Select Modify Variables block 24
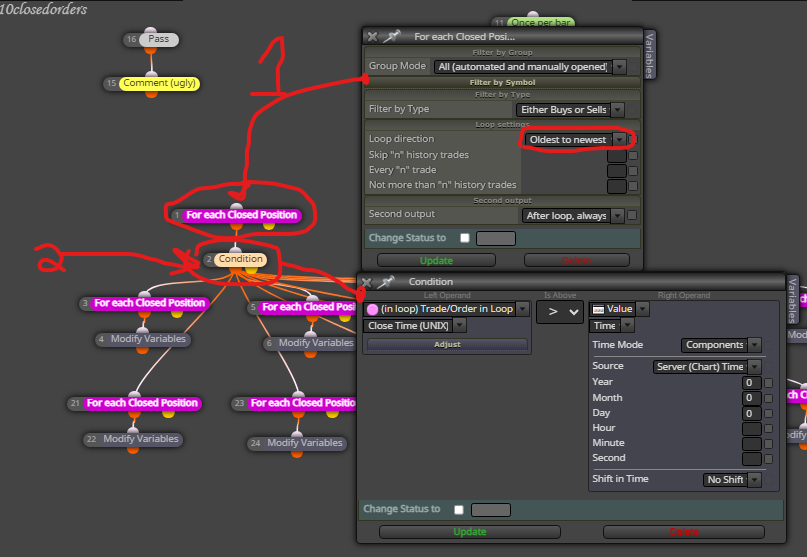 [304, 443]
